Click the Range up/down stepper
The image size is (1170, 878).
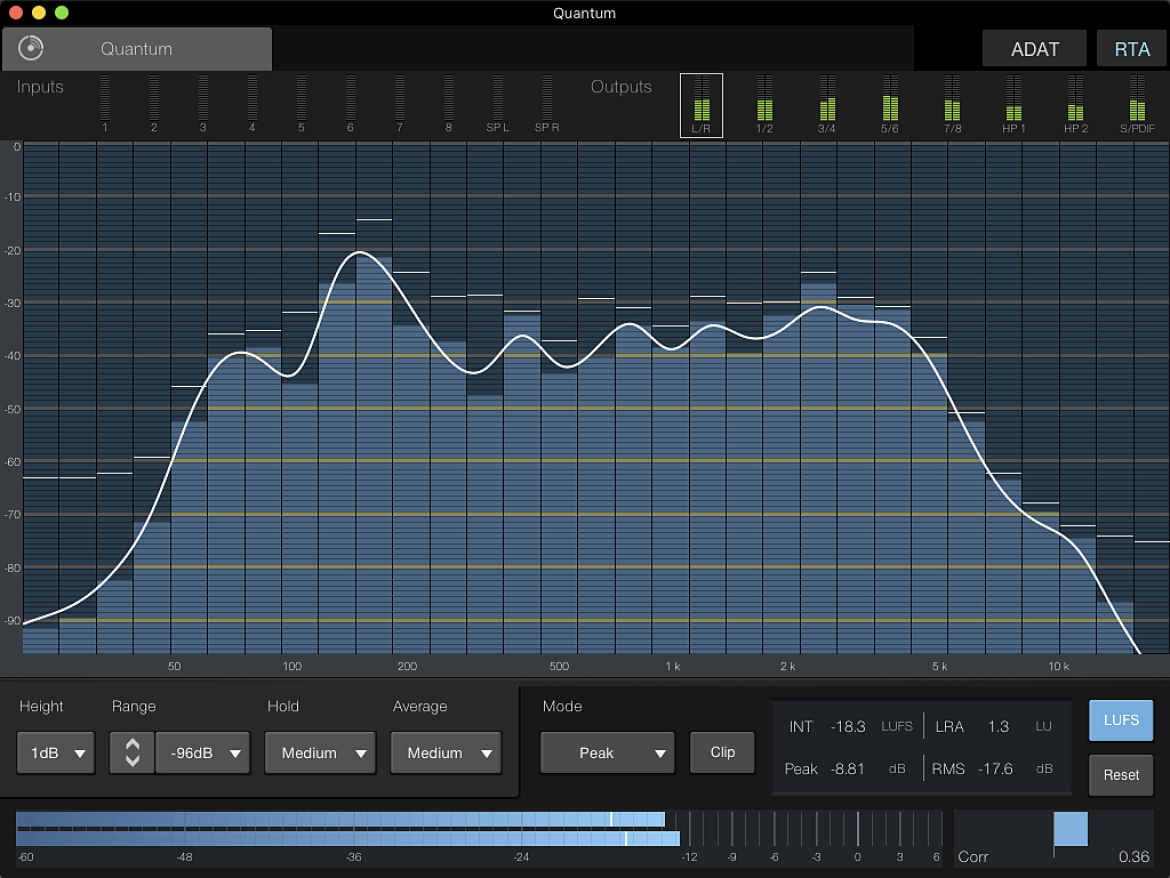pyautogui.click(x=132, y=753)
